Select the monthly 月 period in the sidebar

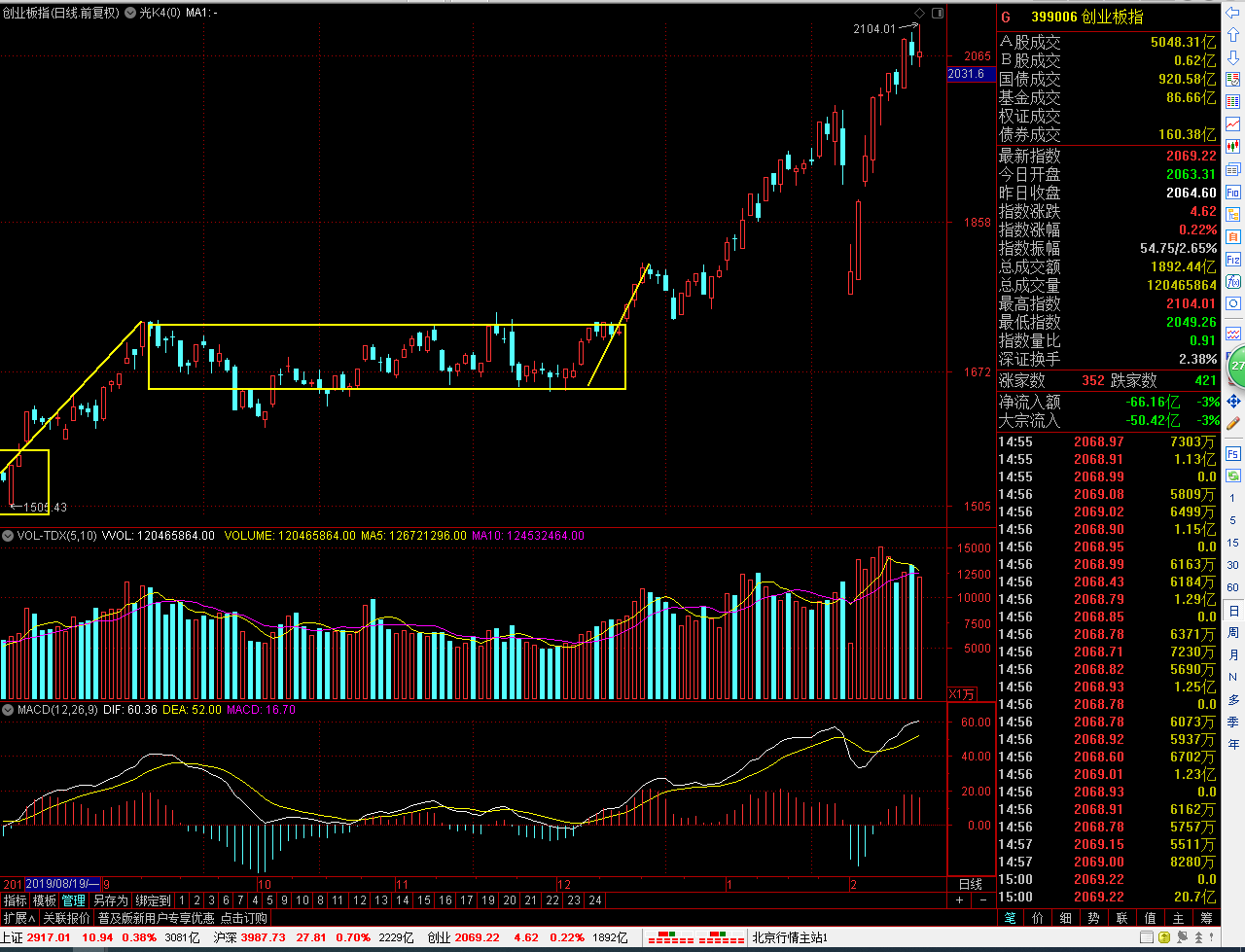coord(1233,654)
